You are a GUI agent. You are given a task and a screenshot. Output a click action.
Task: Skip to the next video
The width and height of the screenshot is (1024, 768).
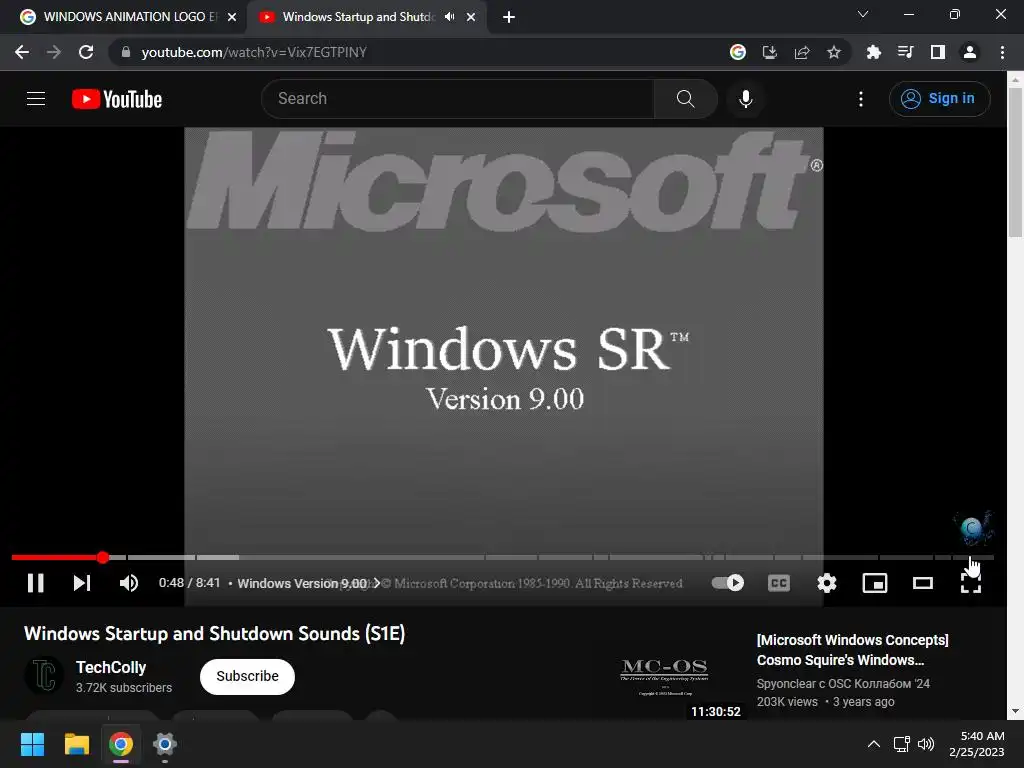[x=82, y=583]
